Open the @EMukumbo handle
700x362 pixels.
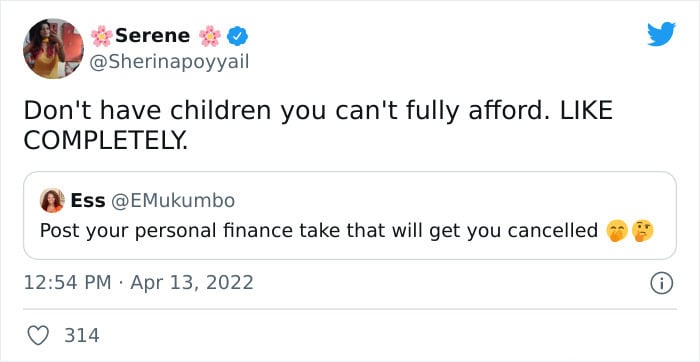coord(172,201)
